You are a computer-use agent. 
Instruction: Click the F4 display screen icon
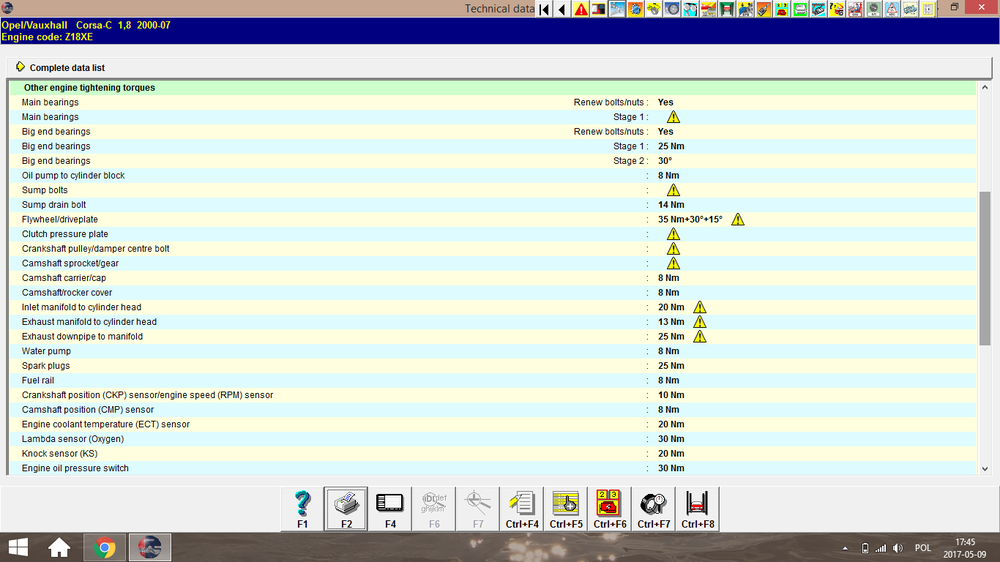pos(390,508)
